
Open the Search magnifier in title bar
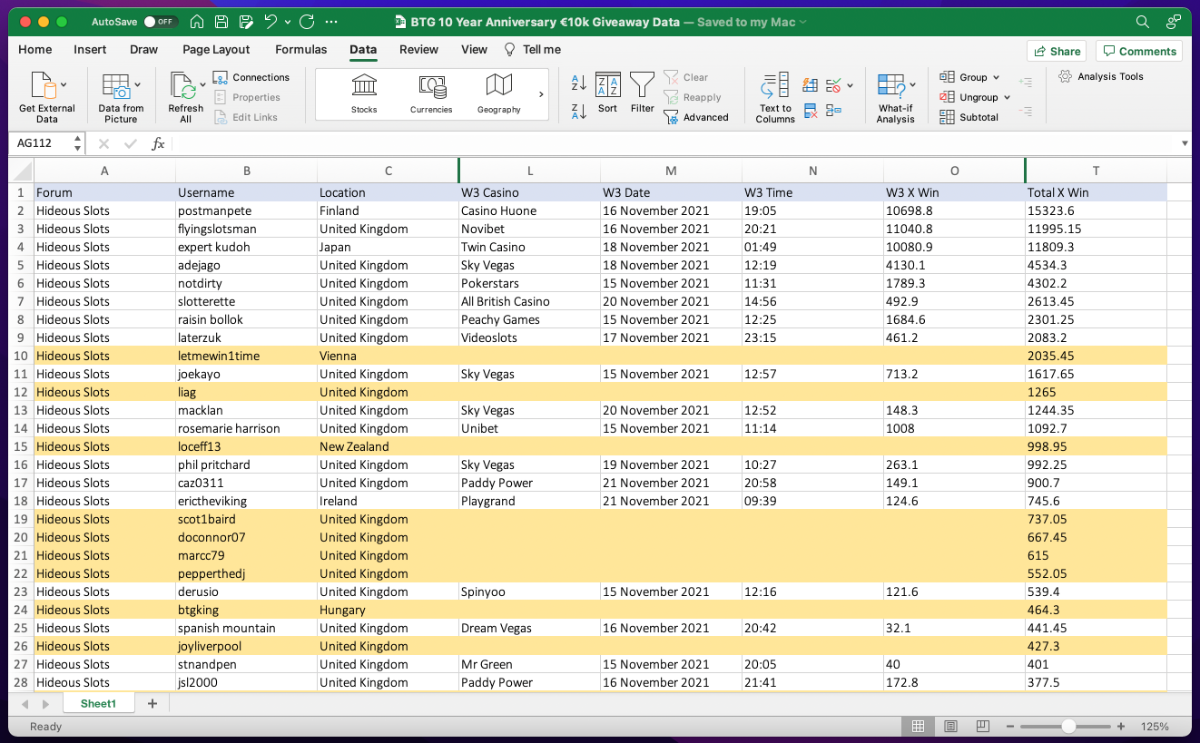[x=1143, y=21]
